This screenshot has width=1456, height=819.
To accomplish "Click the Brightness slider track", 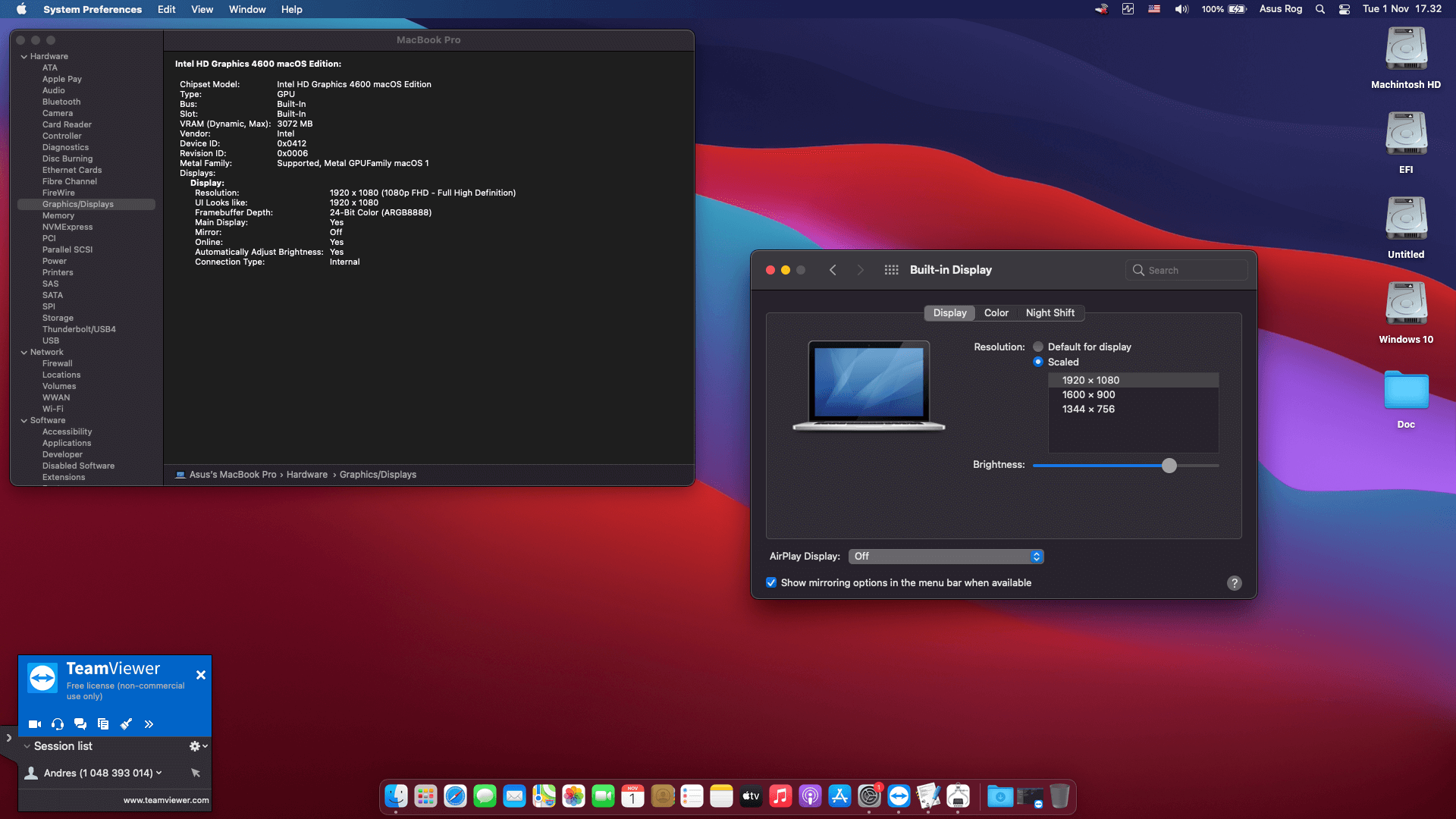I will pos(1100,465).
